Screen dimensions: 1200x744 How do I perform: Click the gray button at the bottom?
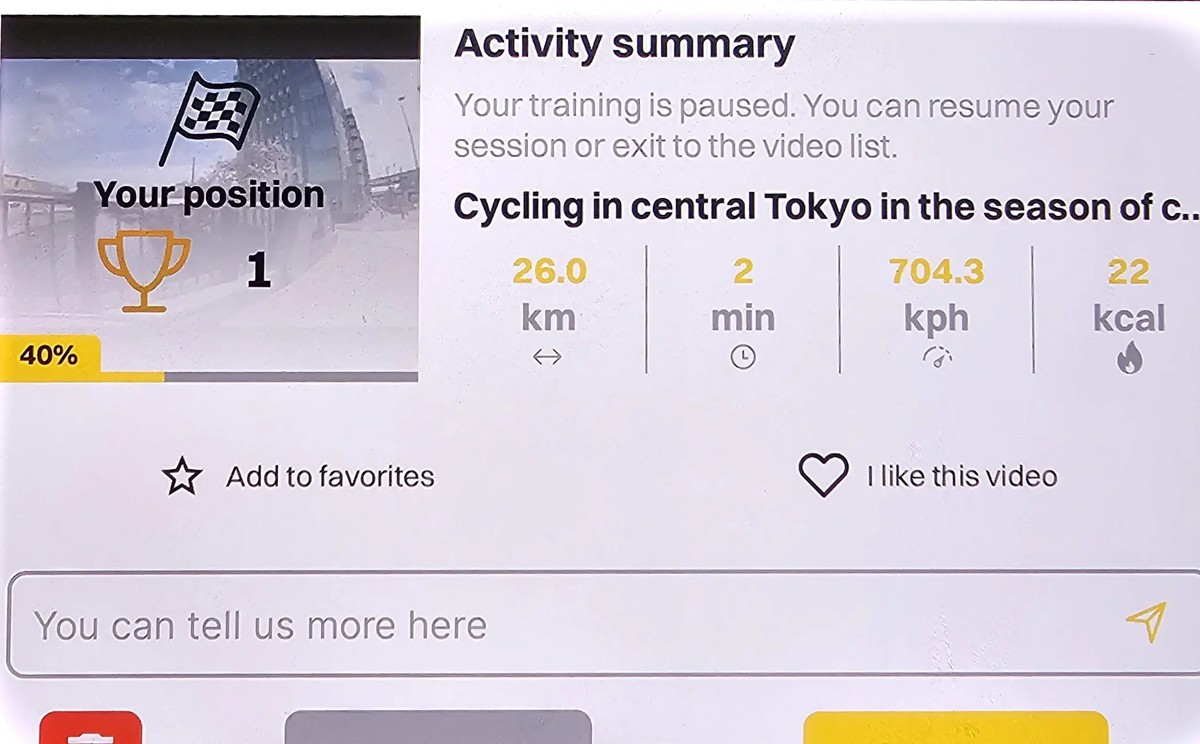[x=438, y=727]
